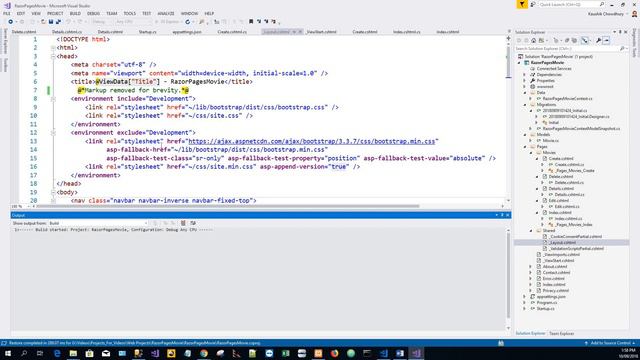Click the Microsoft Store taskbar icon
Viewport: 640px width, 360px height.
(x=89, y=353)
